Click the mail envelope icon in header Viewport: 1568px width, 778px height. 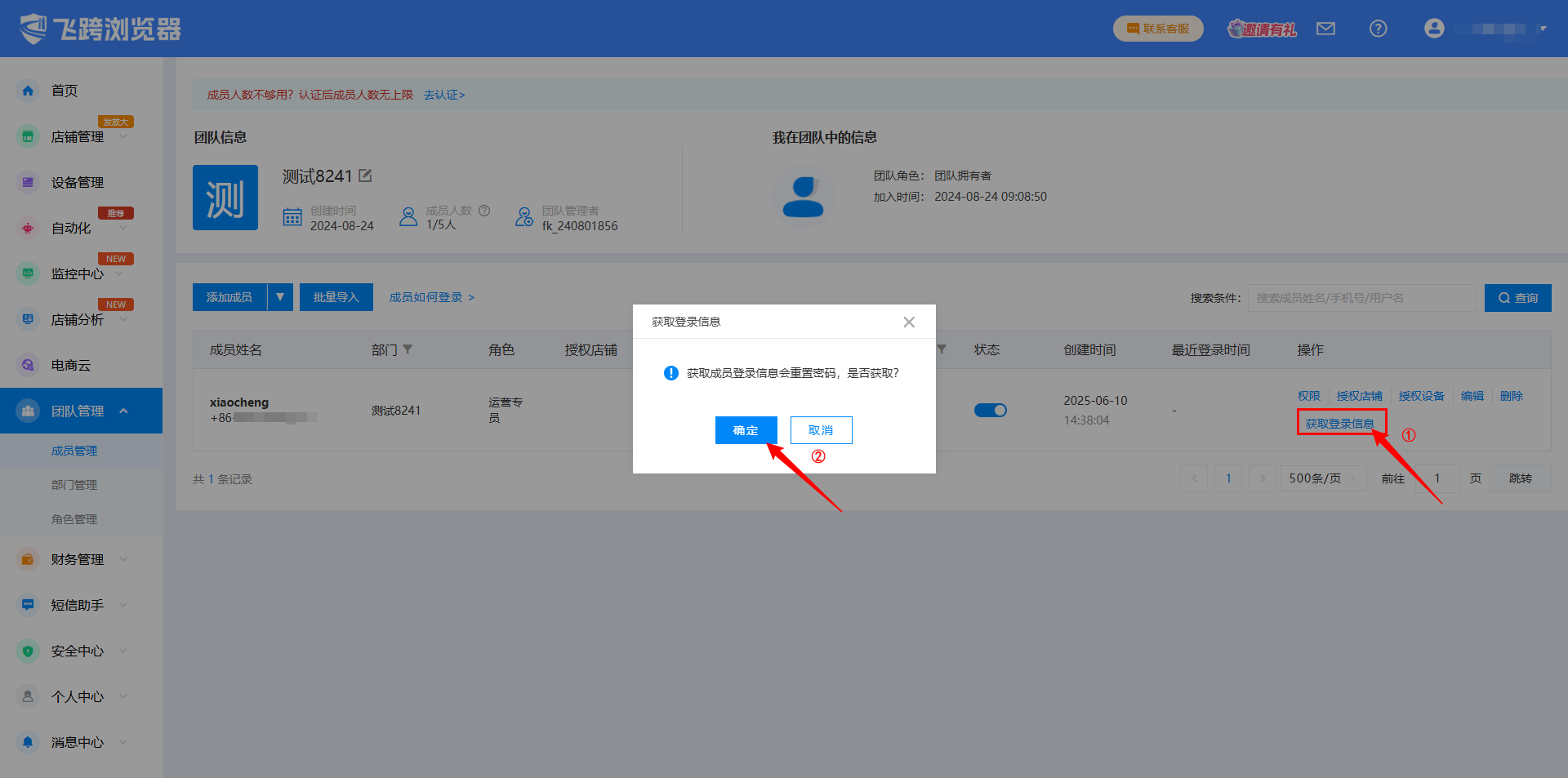click(x=1325, y=29)
